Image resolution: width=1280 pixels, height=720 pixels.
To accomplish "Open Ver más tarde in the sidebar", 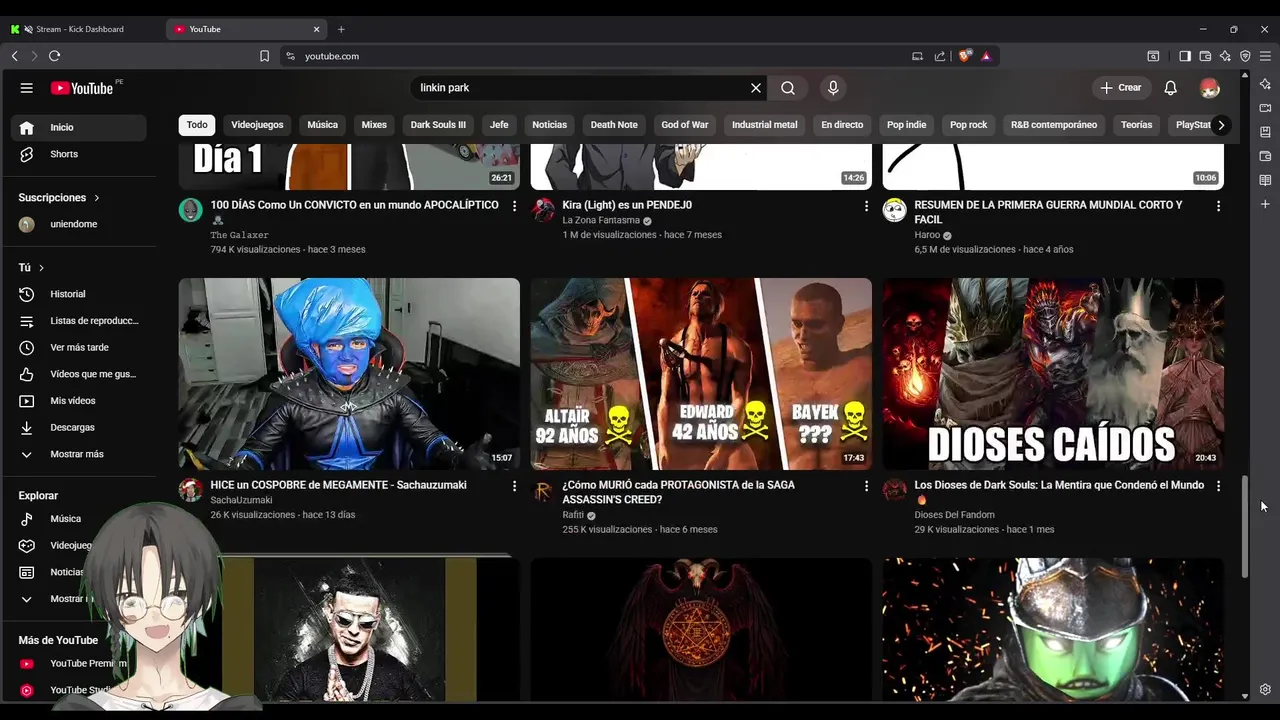I will (x=79, y=347).
